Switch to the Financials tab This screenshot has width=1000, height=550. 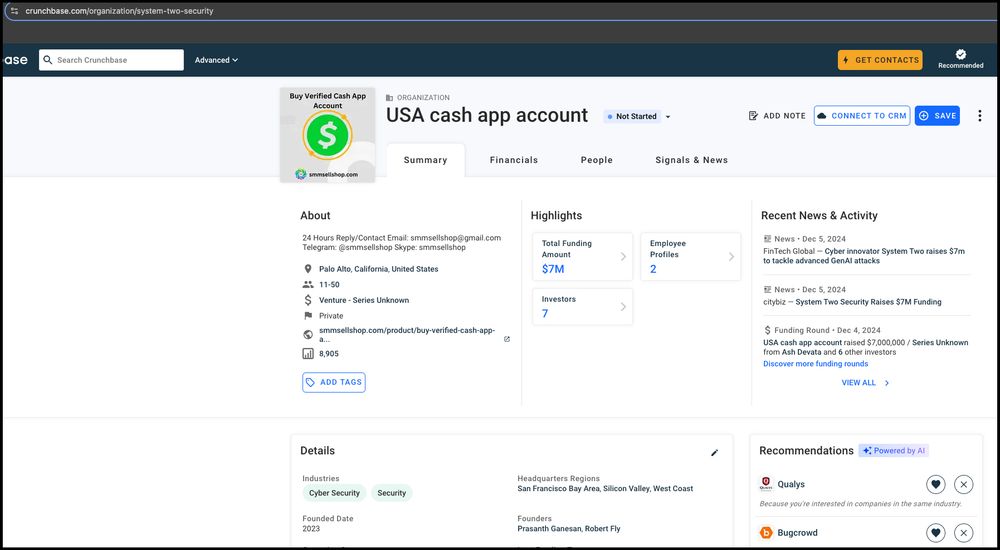point(514,160)
